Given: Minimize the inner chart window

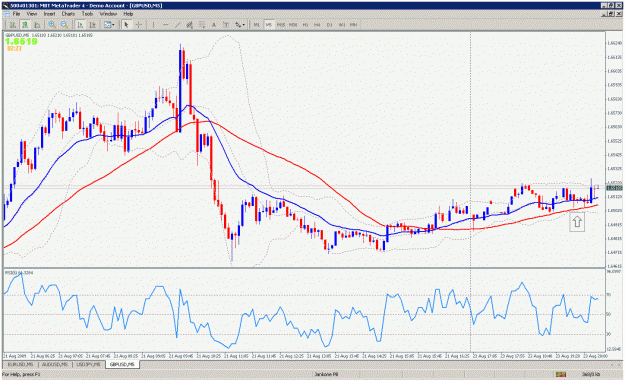Looking at the screenshot, I should (605, 14).
